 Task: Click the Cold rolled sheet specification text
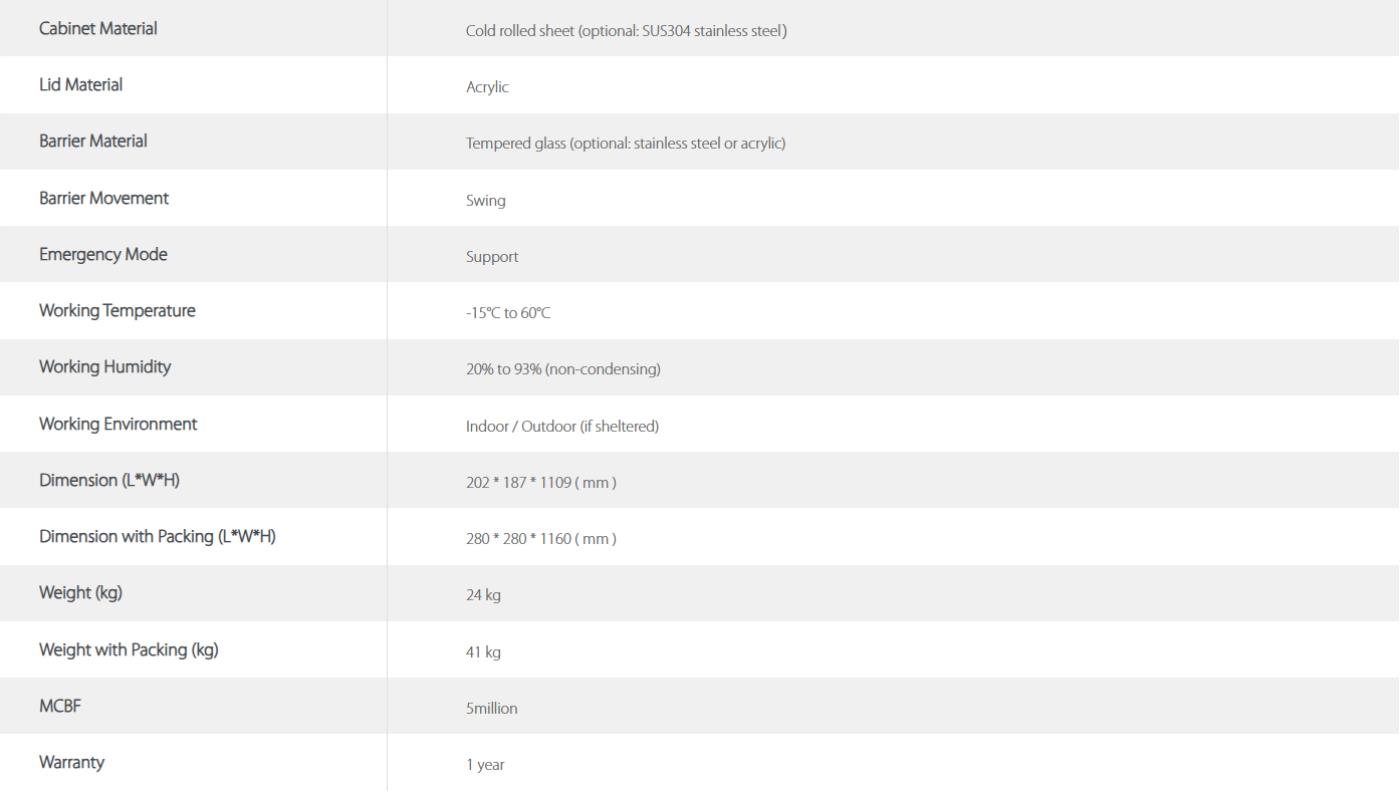pos(627,31)
